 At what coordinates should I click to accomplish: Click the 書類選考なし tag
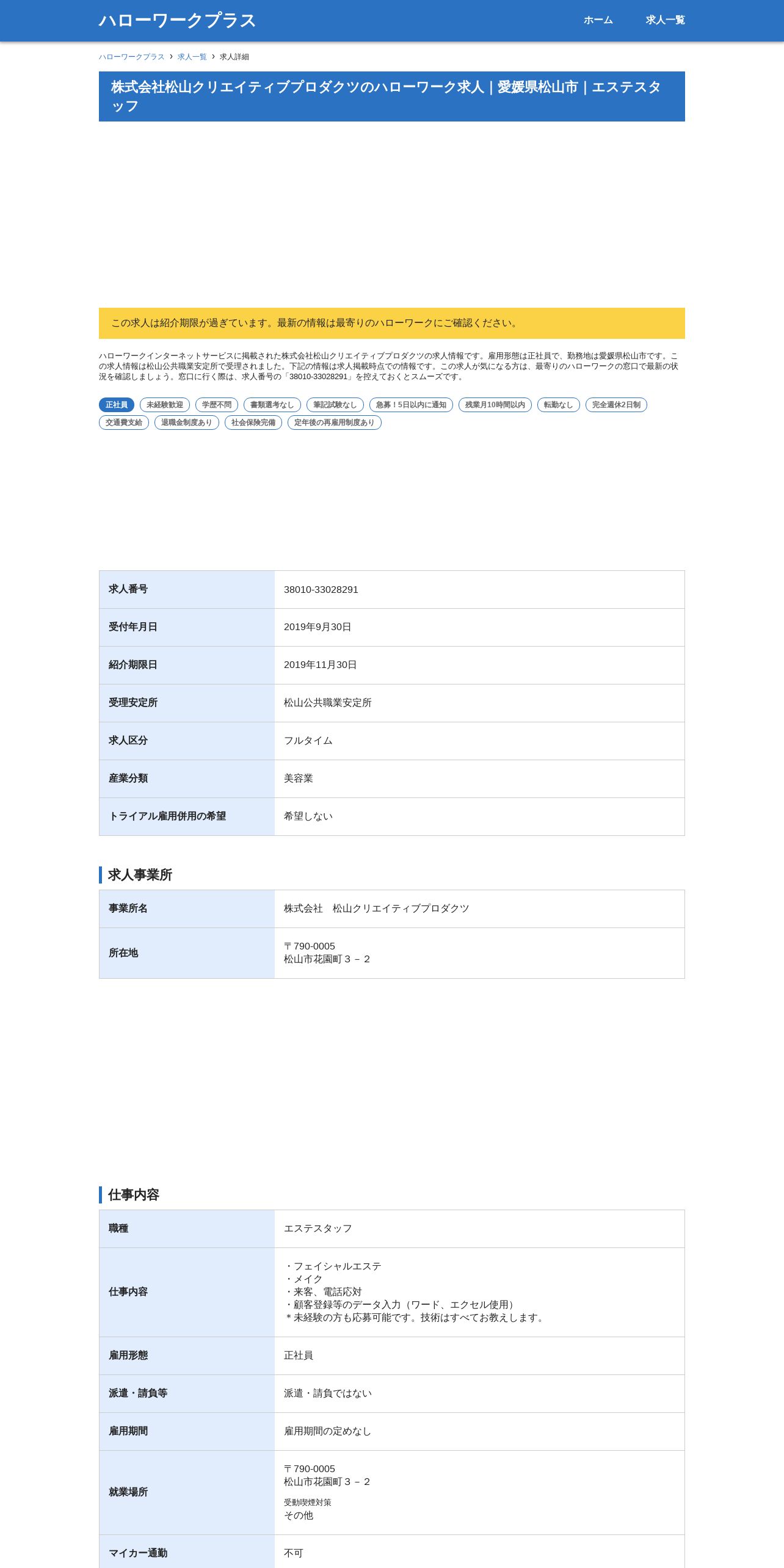pos(272,405)
